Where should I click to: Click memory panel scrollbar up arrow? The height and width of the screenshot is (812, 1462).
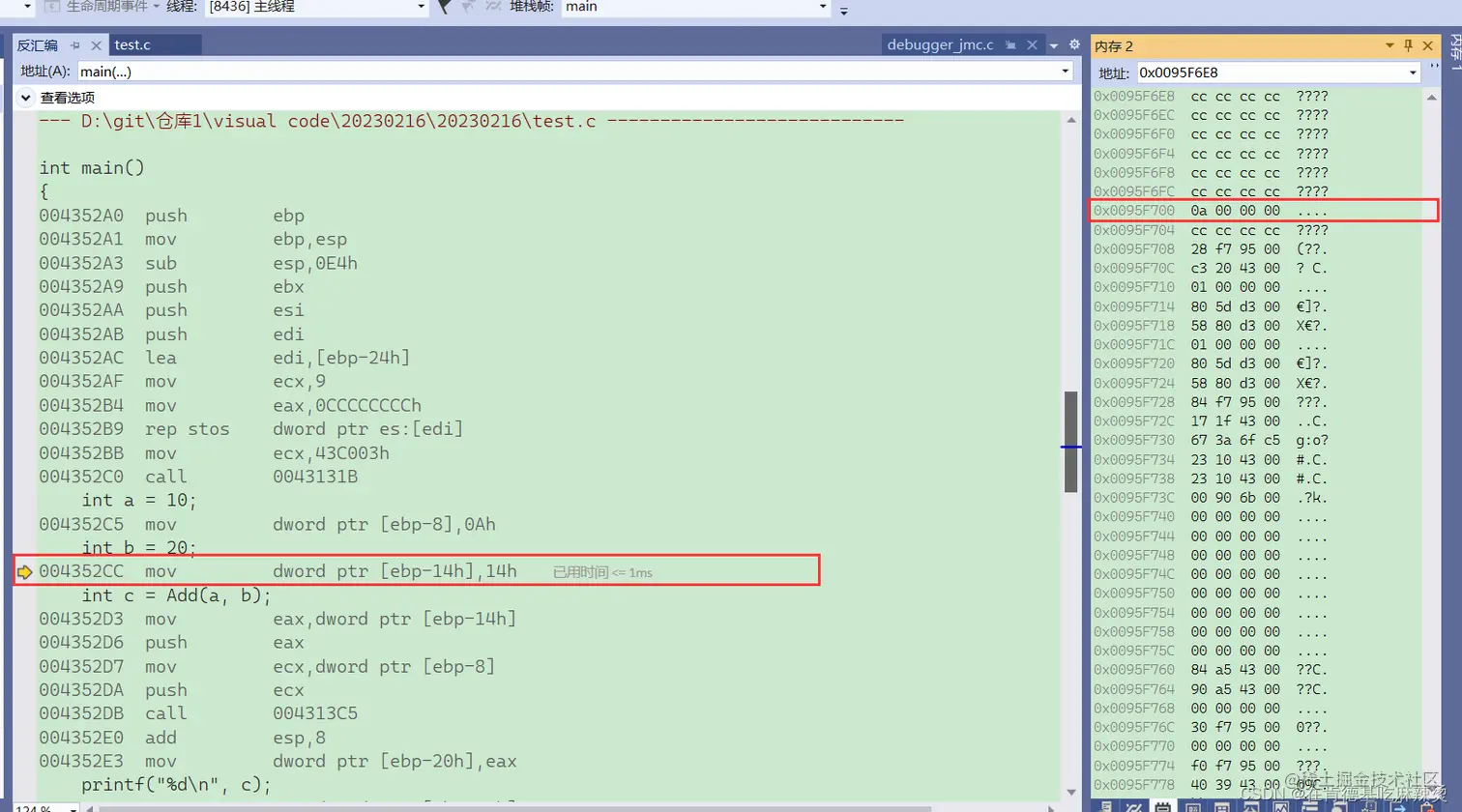(1432, 97)
